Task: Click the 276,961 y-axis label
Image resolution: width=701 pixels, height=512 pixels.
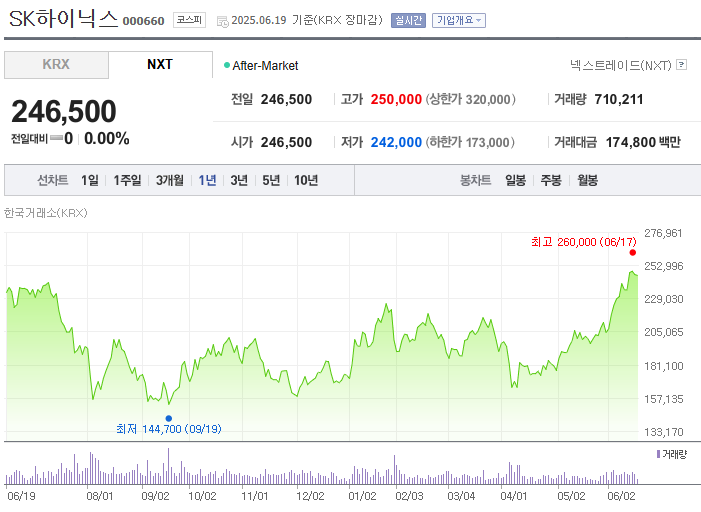Action: [663, 233]
